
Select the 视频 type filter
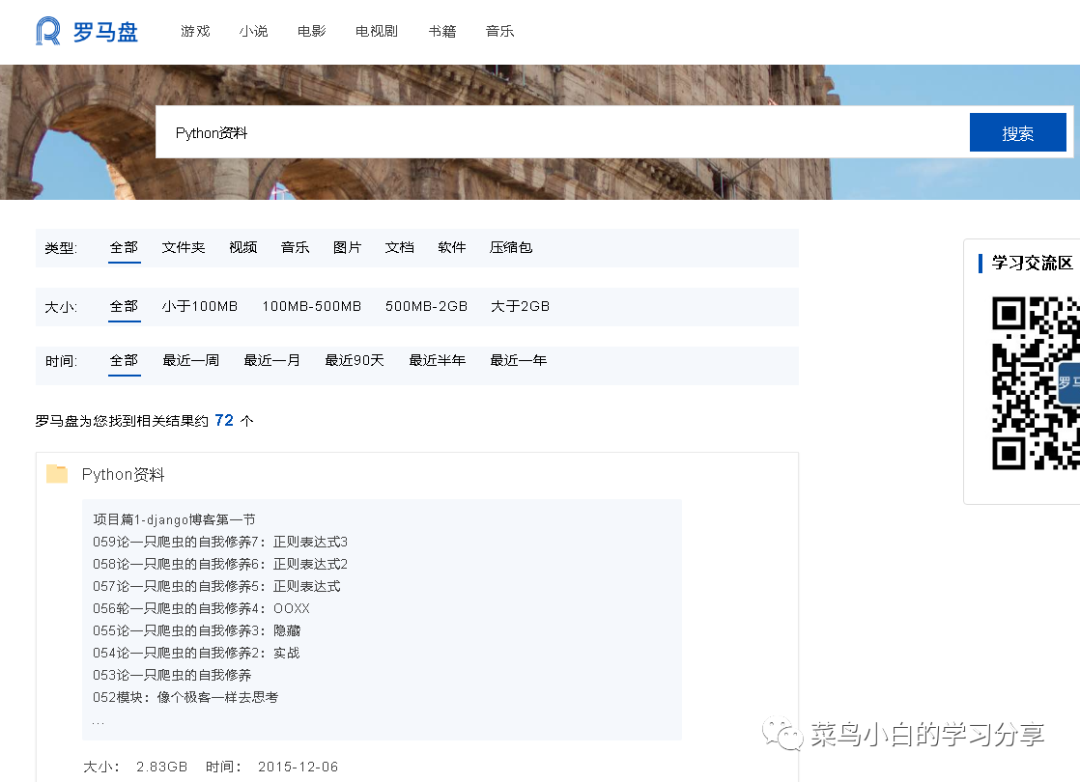coord(243,247)
